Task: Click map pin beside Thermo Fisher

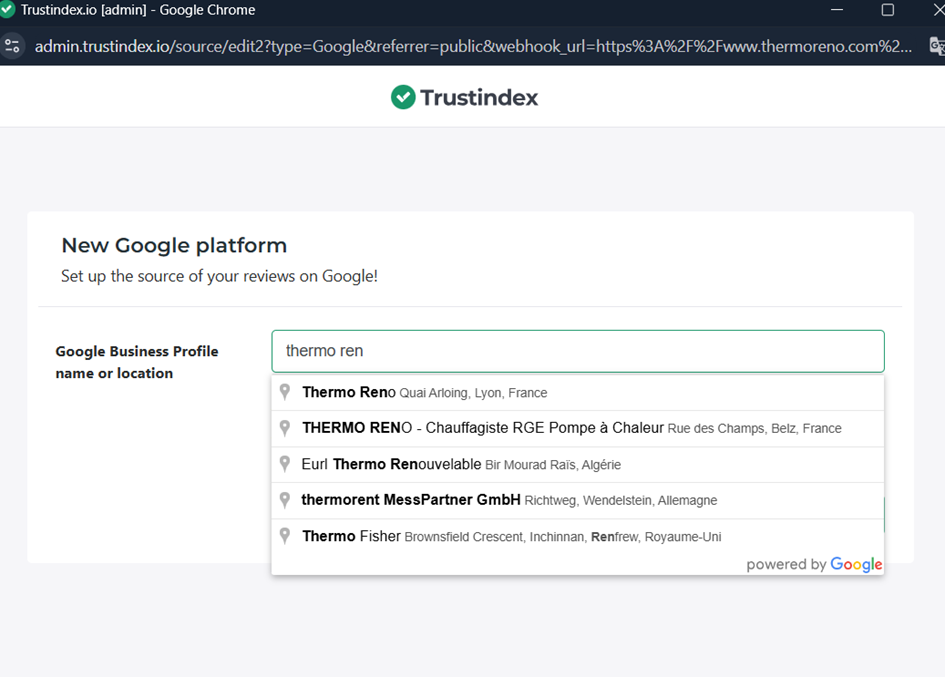Action: coord(285,536)
